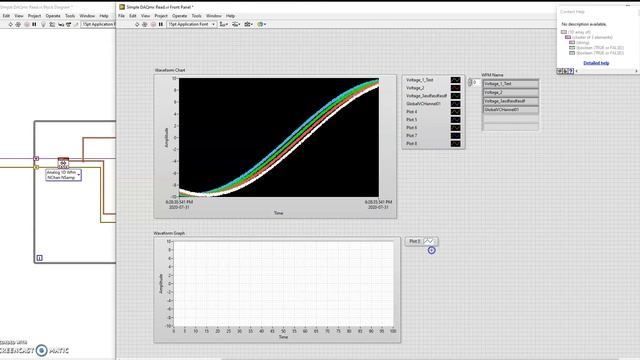The width and height of the screenshot is (640, 360).
Task: Open the Front Panel font dropdown
Action: (x=192, y=24)
